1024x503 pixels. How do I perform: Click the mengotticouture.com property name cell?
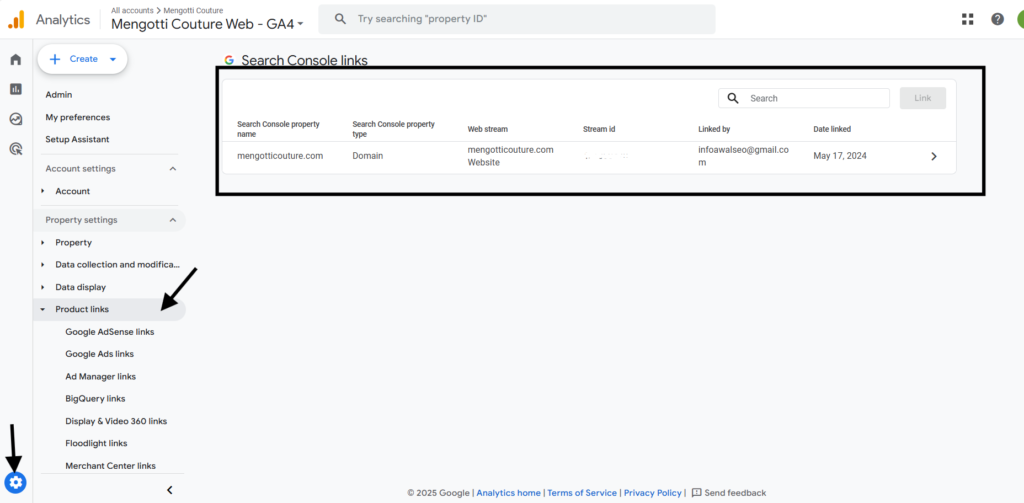280,156
